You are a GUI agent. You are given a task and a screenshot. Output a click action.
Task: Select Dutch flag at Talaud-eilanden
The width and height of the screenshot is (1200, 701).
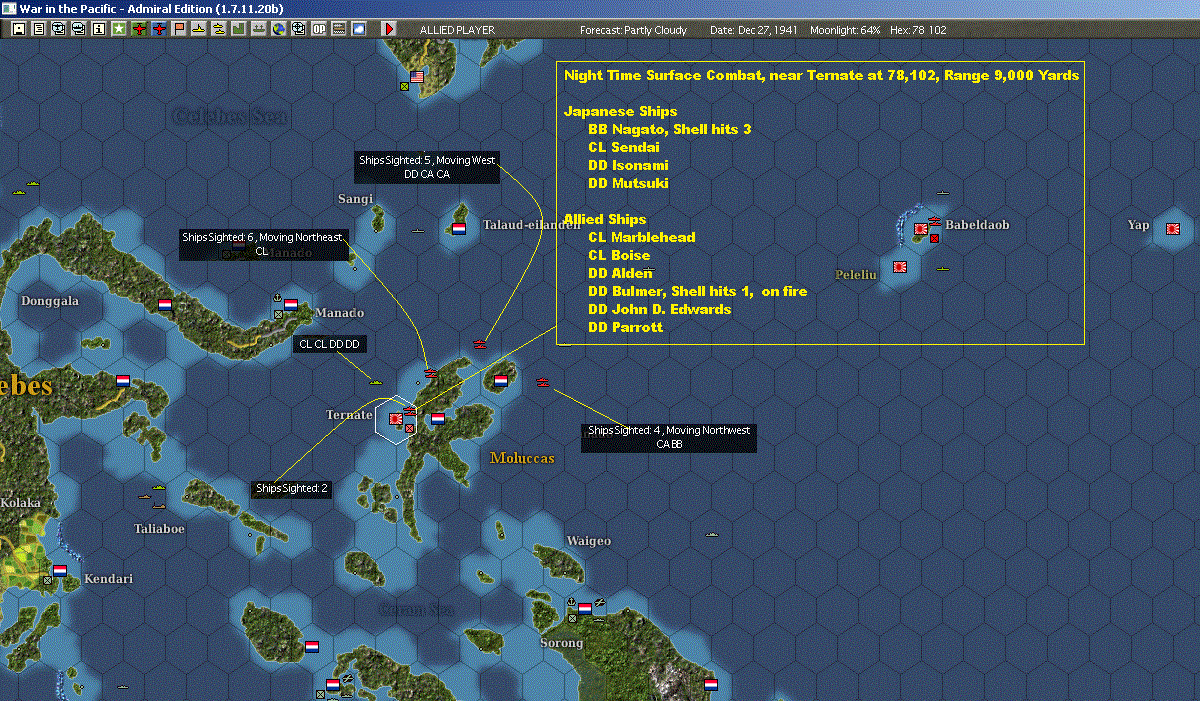click(459, 228)
